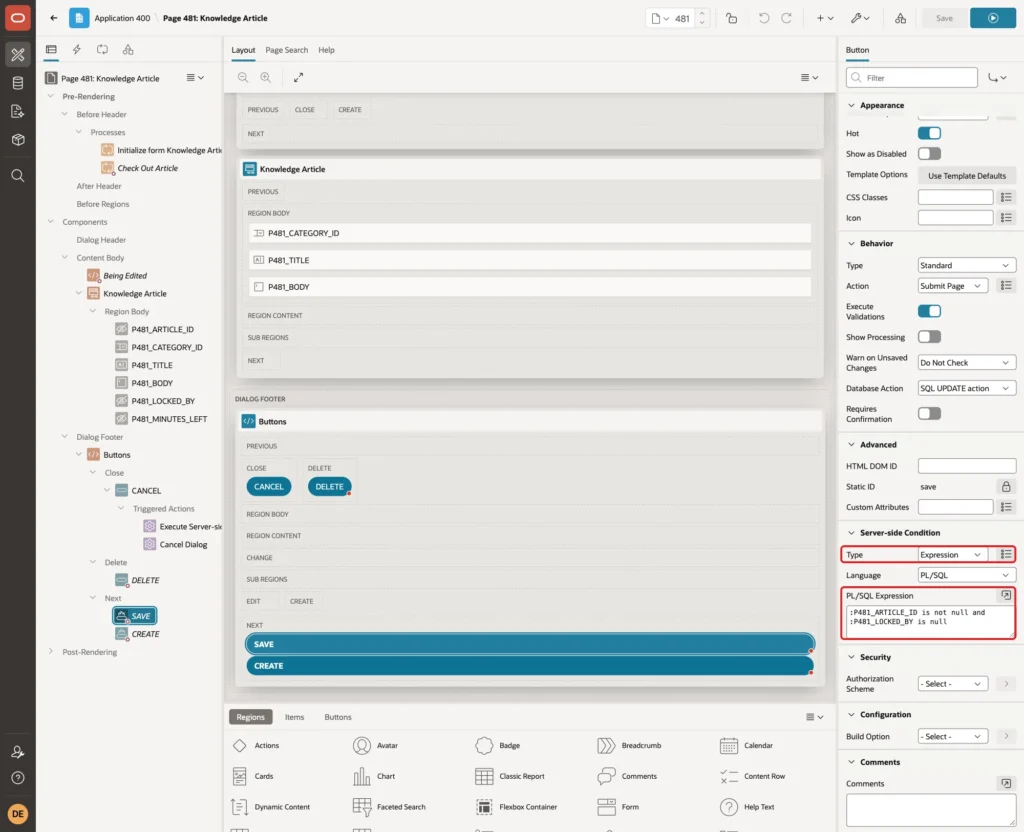The image size is (1024, 832).
Task: Switch to the Dynamic Actions lightning tab
Action: coord(76,50)
